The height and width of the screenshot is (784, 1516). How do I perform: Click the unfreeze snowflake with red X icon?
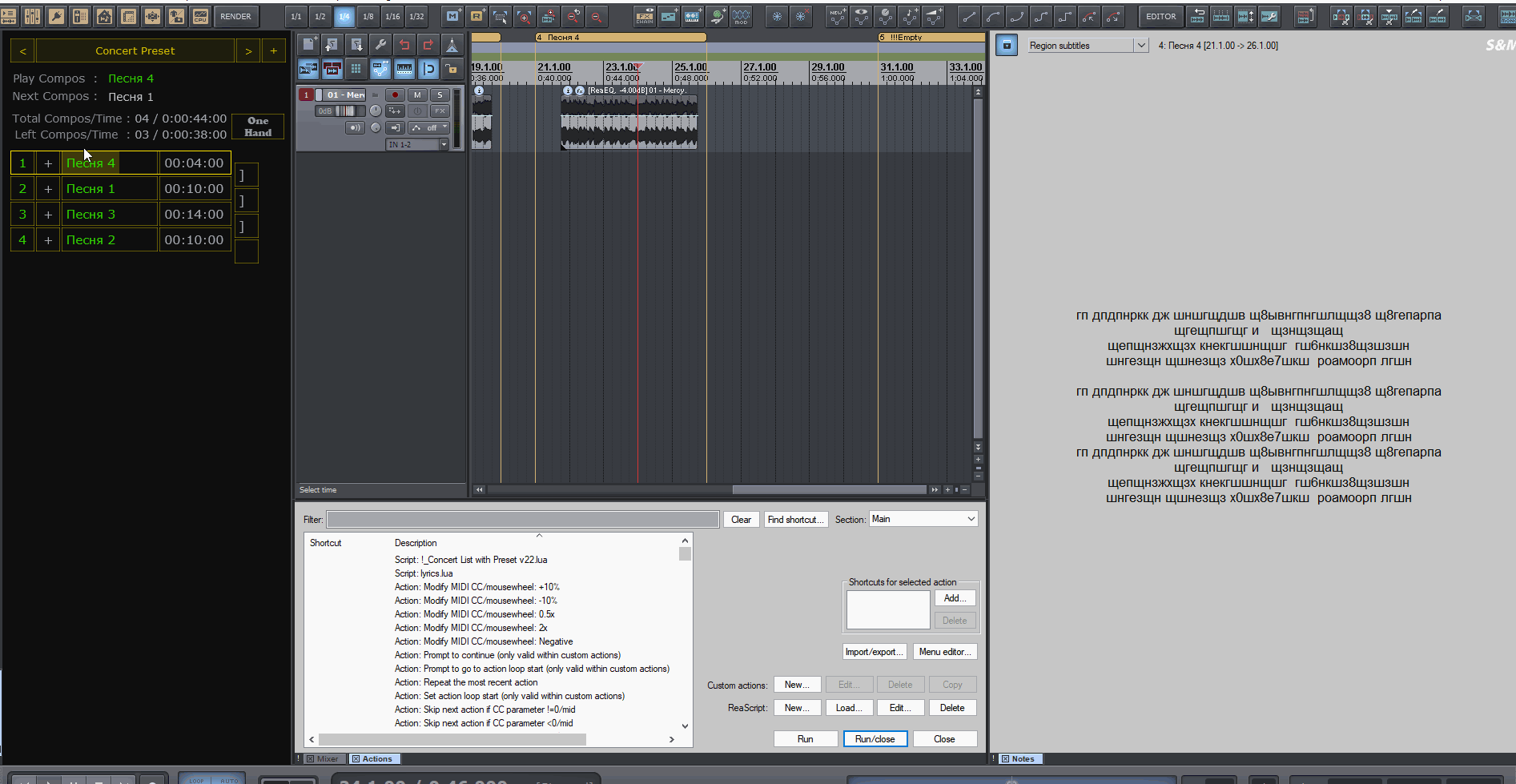coord(801,16)
